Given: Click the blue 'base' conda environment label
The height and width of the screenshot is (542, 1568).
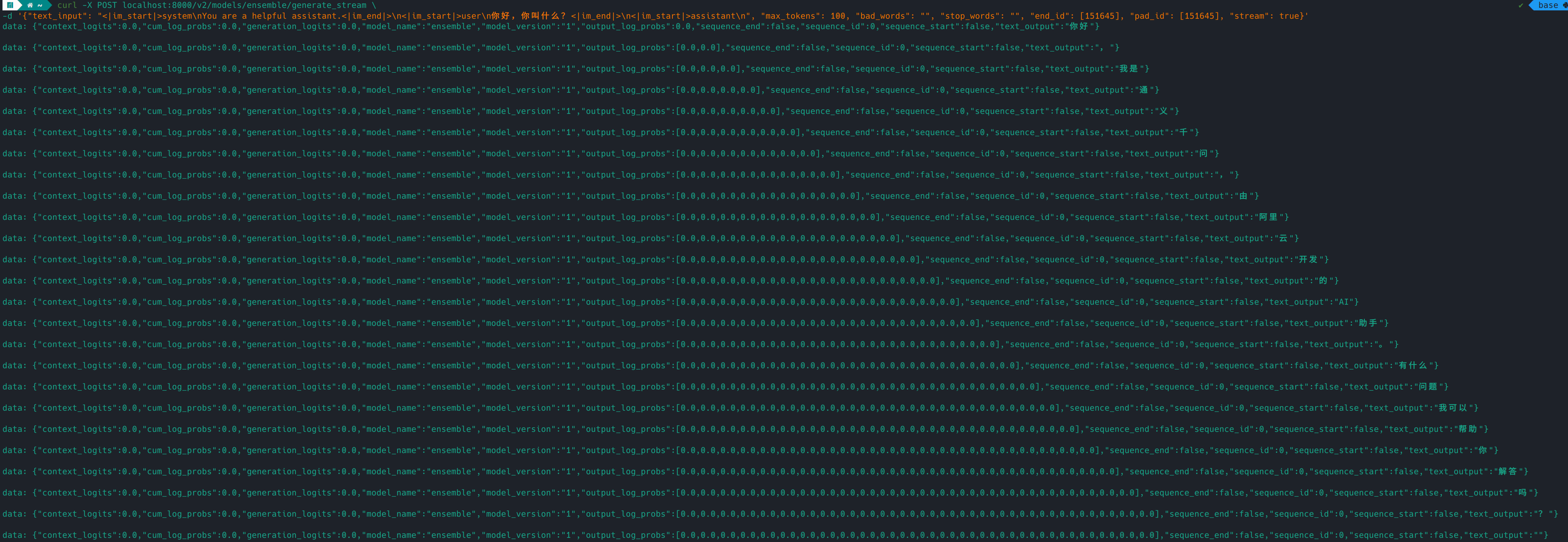Looking at the screenshot, I should (1547, 5).
